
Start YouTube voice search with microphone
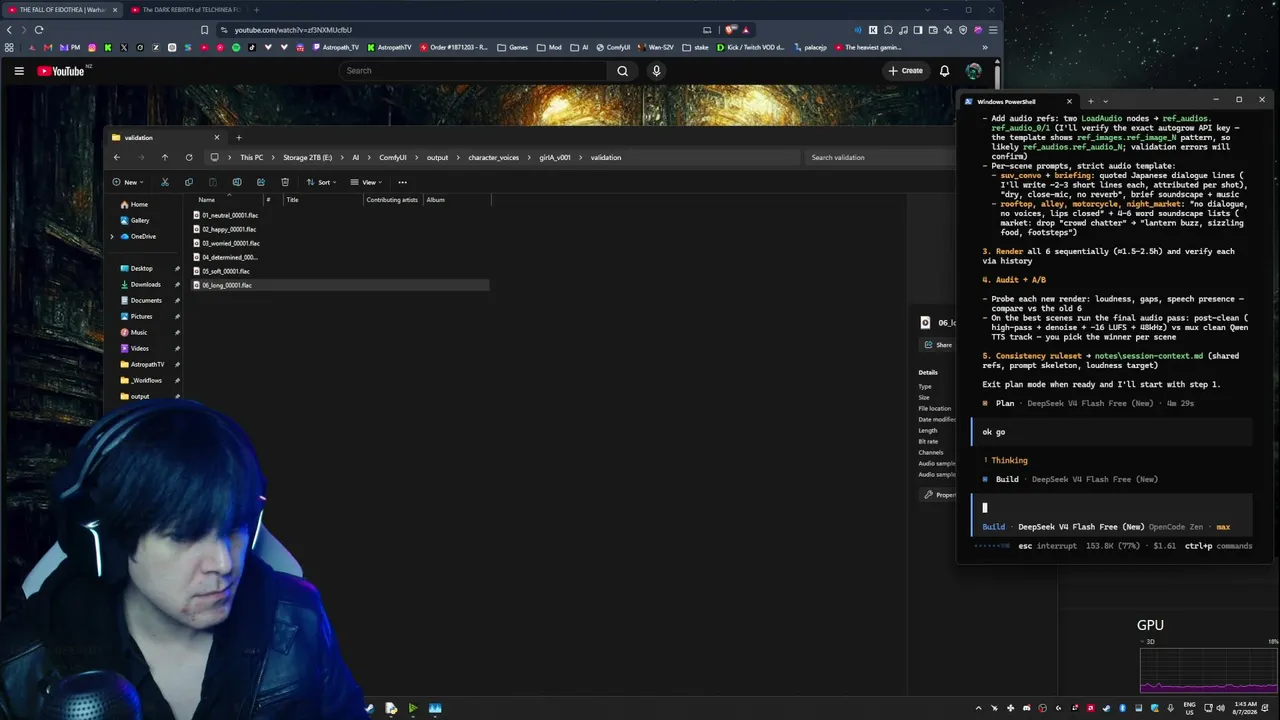pos(656,71)
